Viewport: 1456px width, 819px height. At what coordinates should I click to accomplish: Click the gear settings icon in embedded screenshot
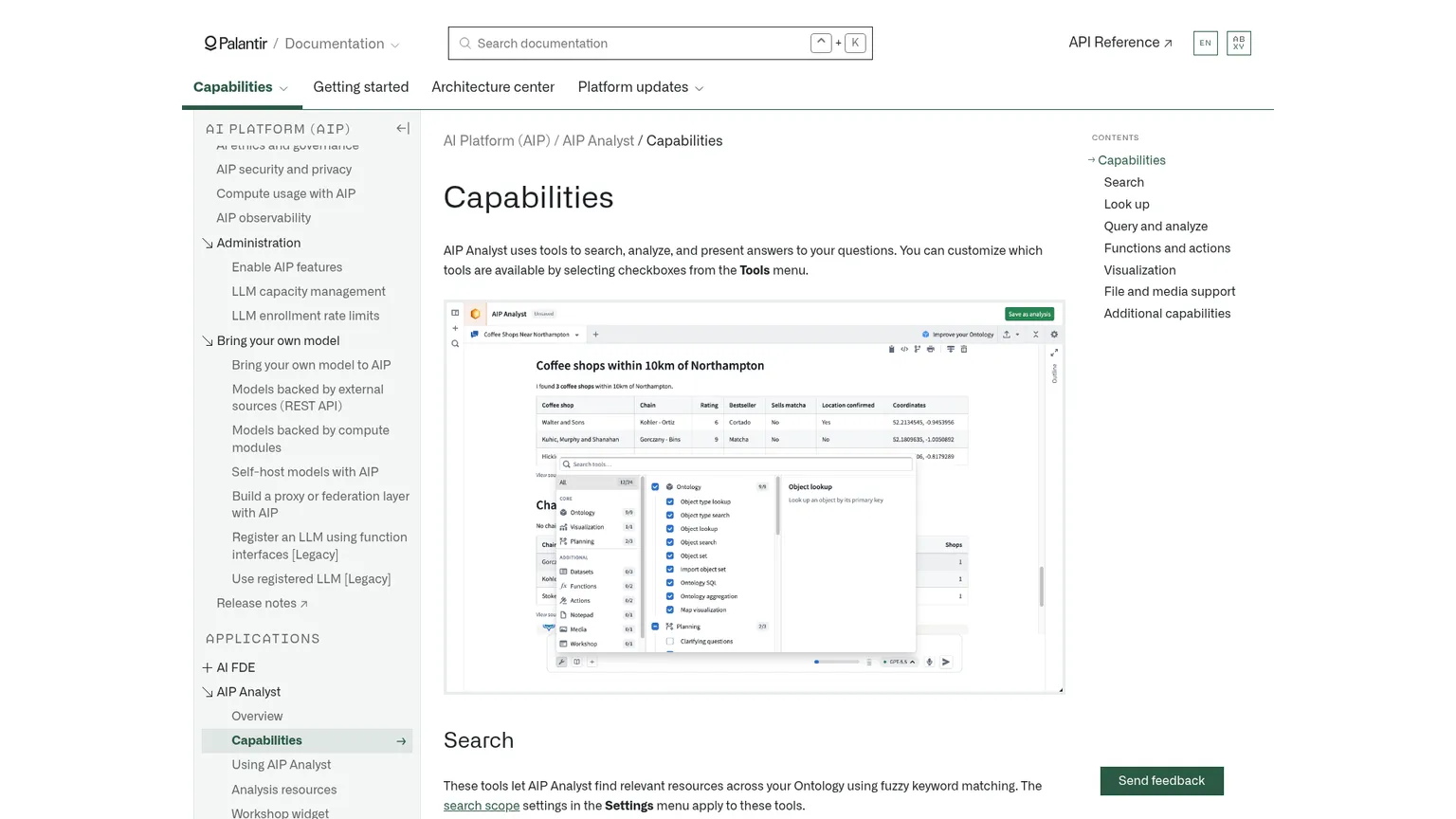click(x=1054, y=335)
